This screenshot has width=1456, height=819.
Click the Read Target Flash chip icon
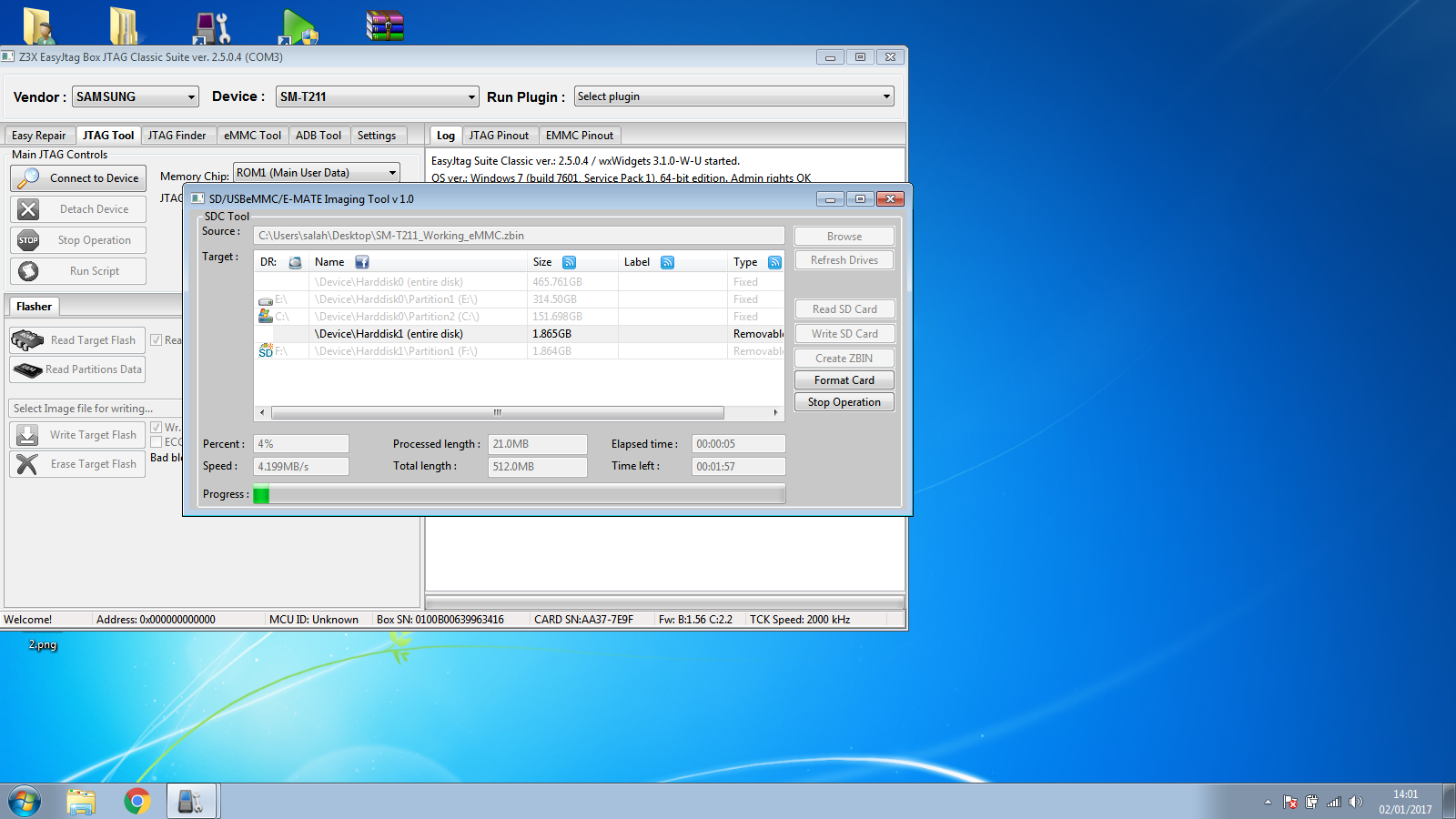click(27, 340)
